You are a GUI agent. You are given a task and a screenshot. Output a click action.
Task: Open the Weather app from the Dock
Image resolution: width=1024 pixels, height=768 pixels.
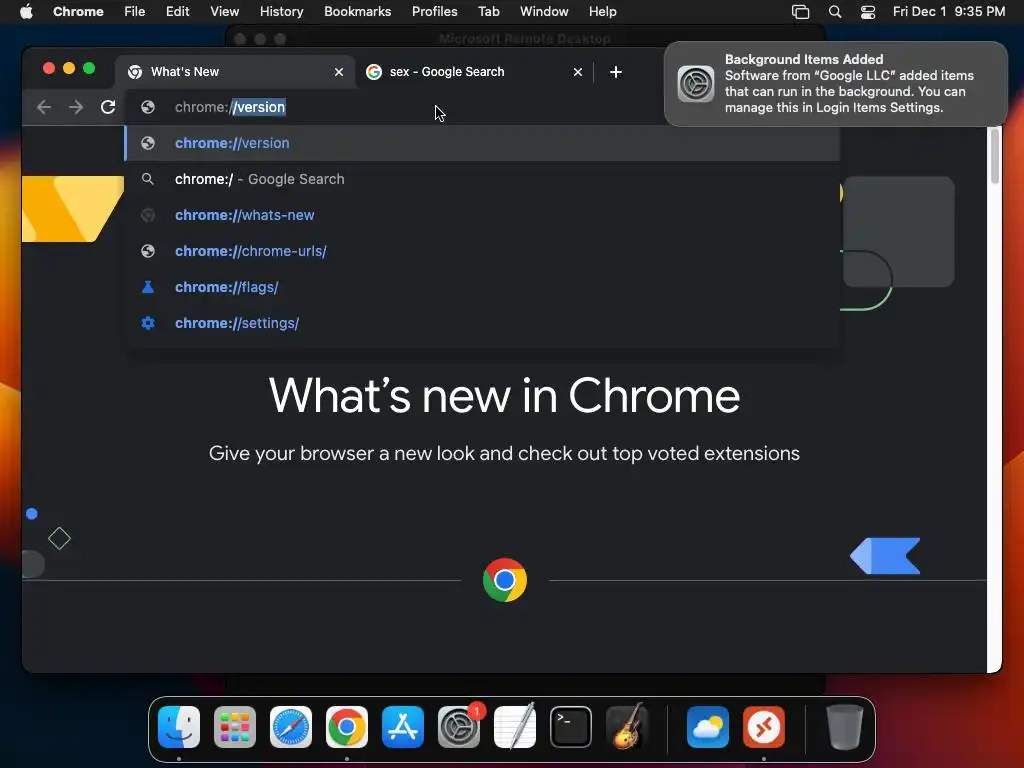pyautogui.click(x=708, y=727)
